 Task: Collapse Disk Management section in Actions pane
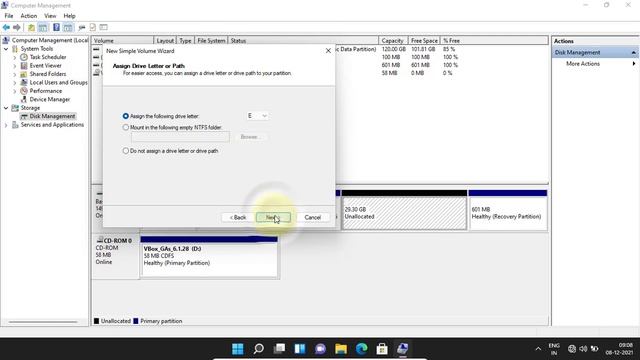point(633,53)
